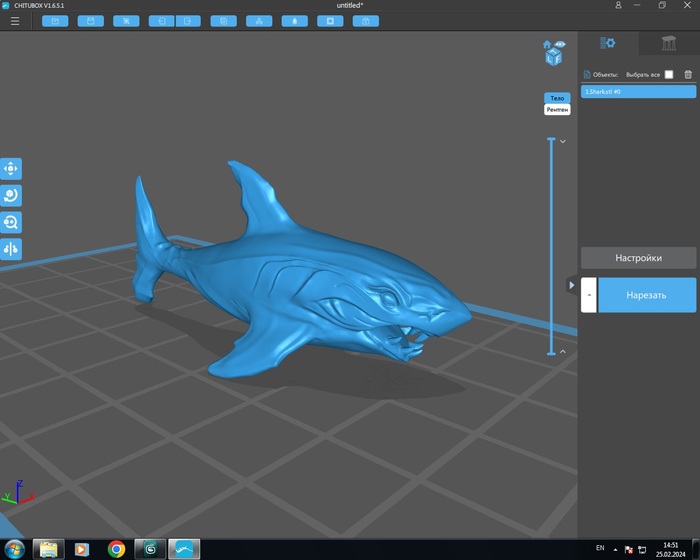Open the object list settings tab
The image size is (700, 560).
pos(607,43)
